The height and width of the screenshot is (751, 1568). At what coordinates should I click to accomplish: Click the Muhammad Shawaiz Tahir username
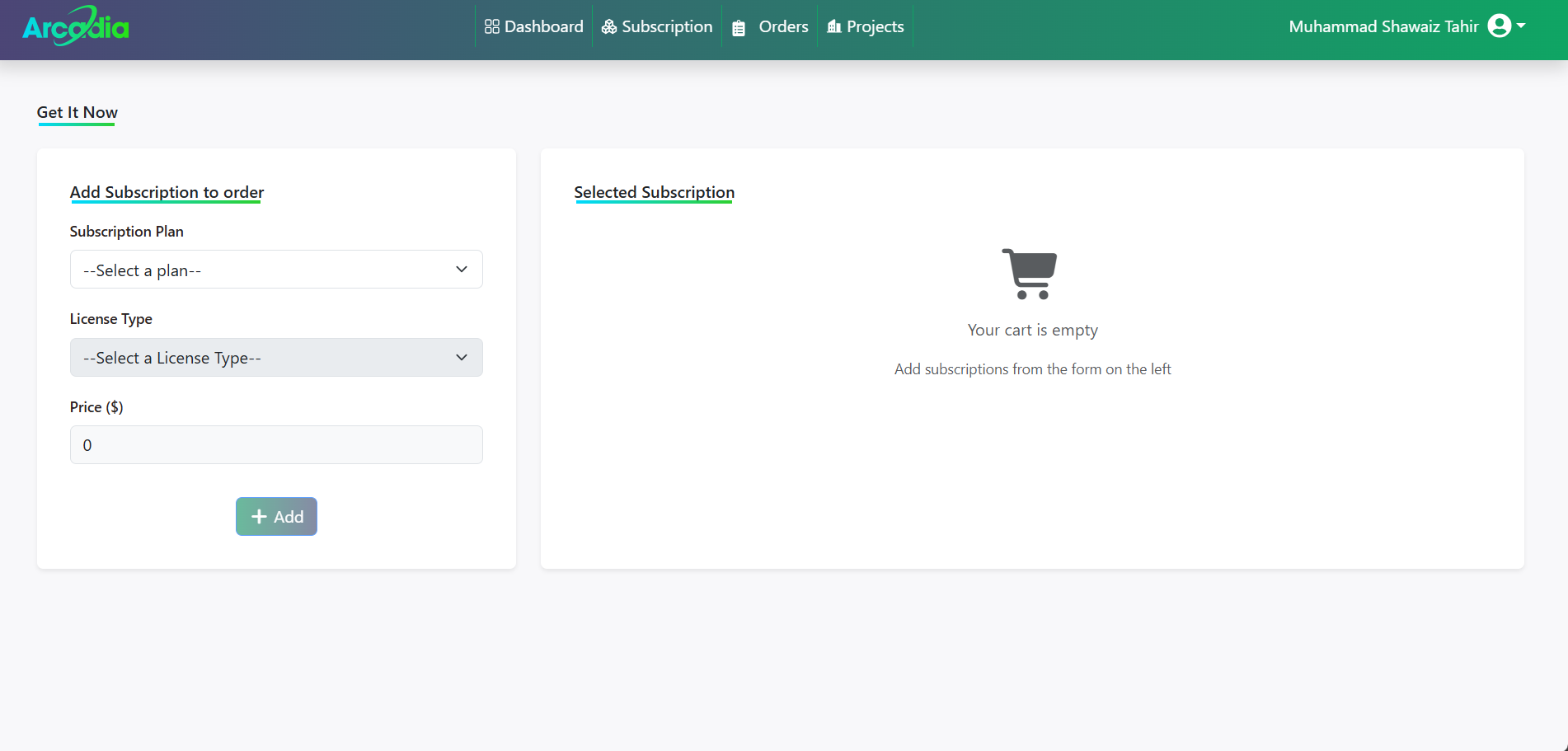click(x=1383, y=27)
